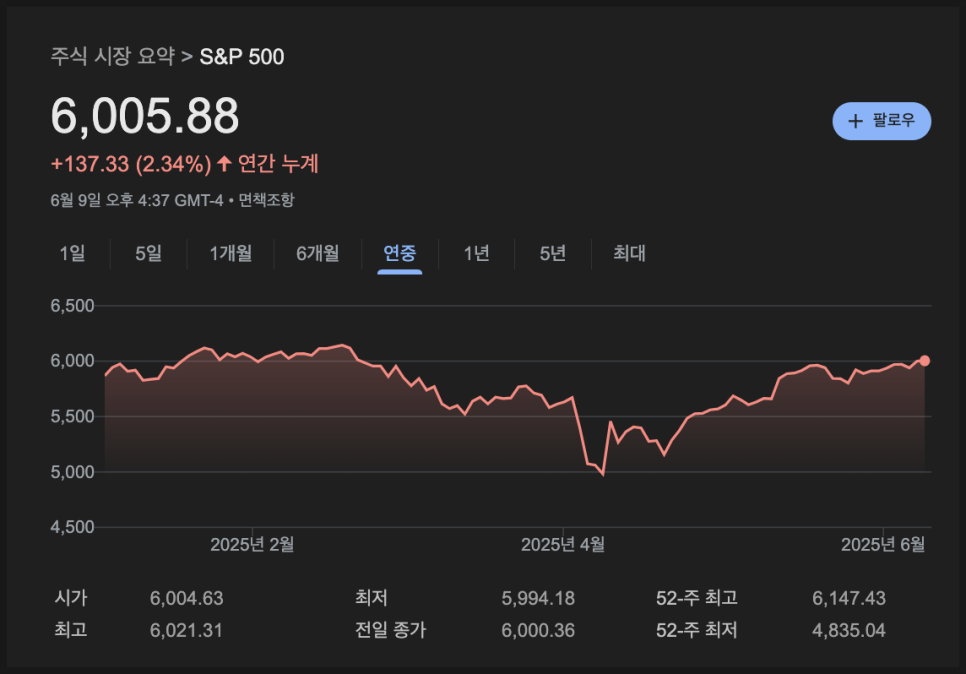Click the 최고 value 6,021.31
This screenshot has height=674, width=966.
[x=186, y=630]
